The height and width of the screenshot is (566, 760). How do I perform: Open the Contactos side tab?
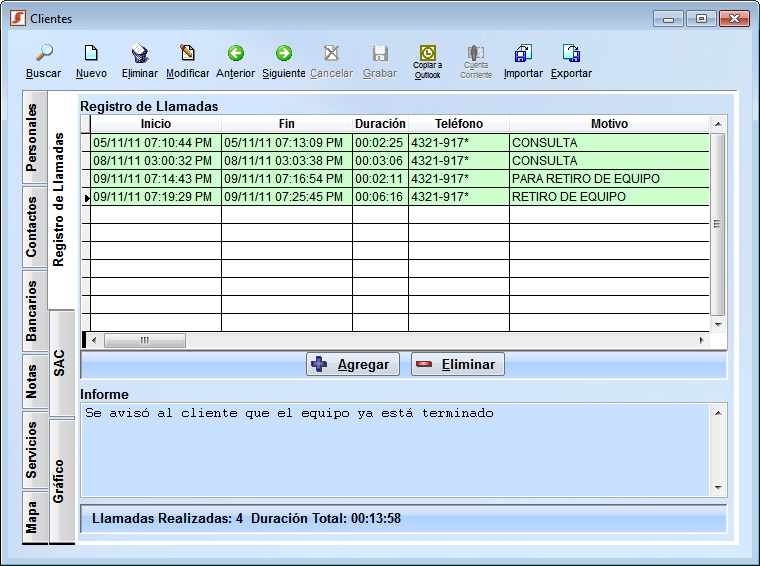pos(33,227)
